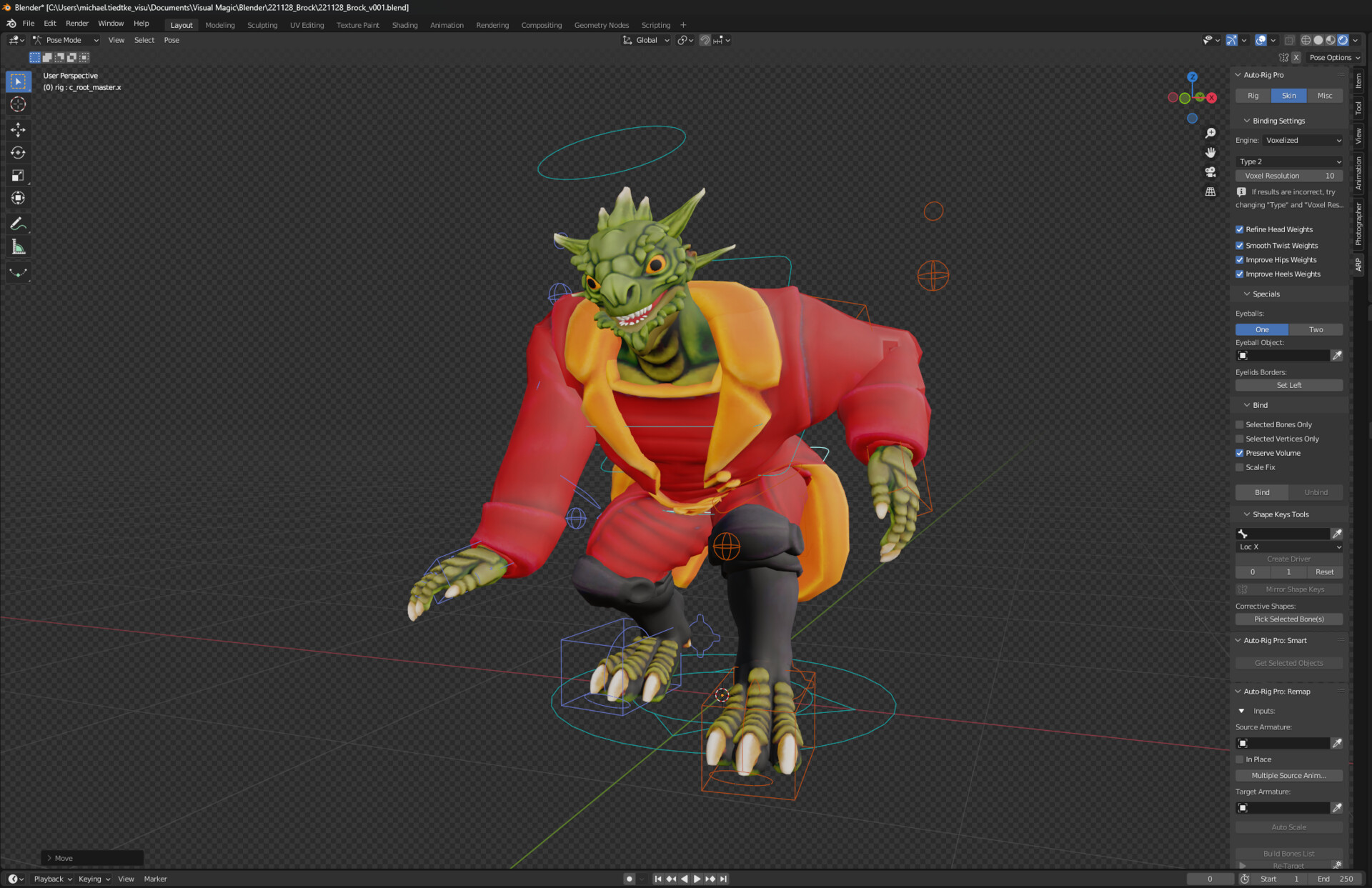Select the Measure tool
This screenshot has height=888, width=1372.
[x=18, y=246]
